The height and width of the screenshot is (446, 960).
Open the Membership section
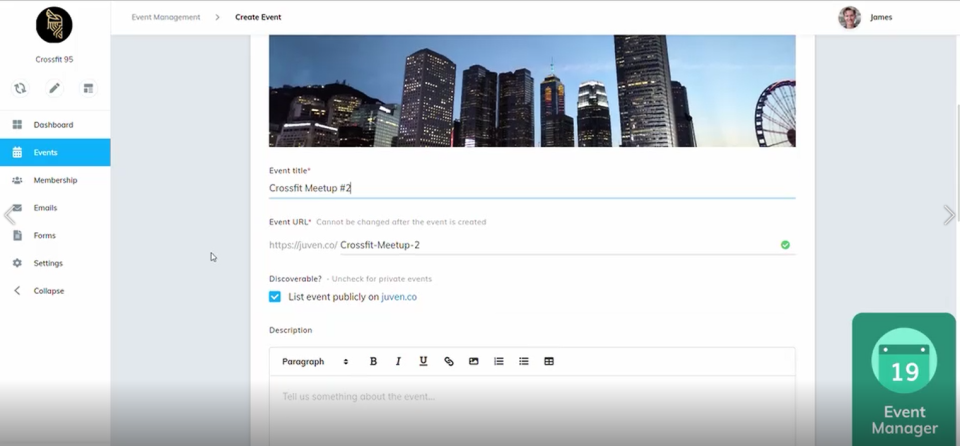coord(55,180)
